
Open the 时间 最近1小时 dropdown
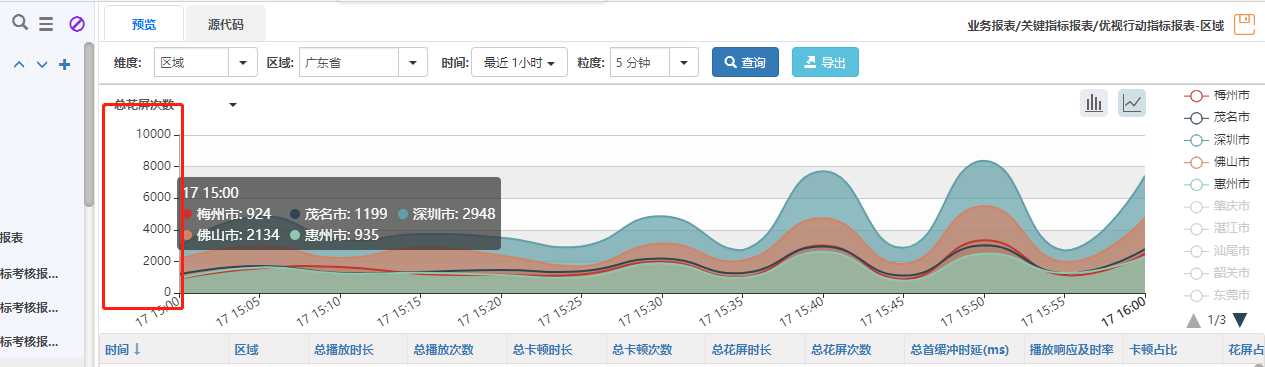(x=519, y=63)
